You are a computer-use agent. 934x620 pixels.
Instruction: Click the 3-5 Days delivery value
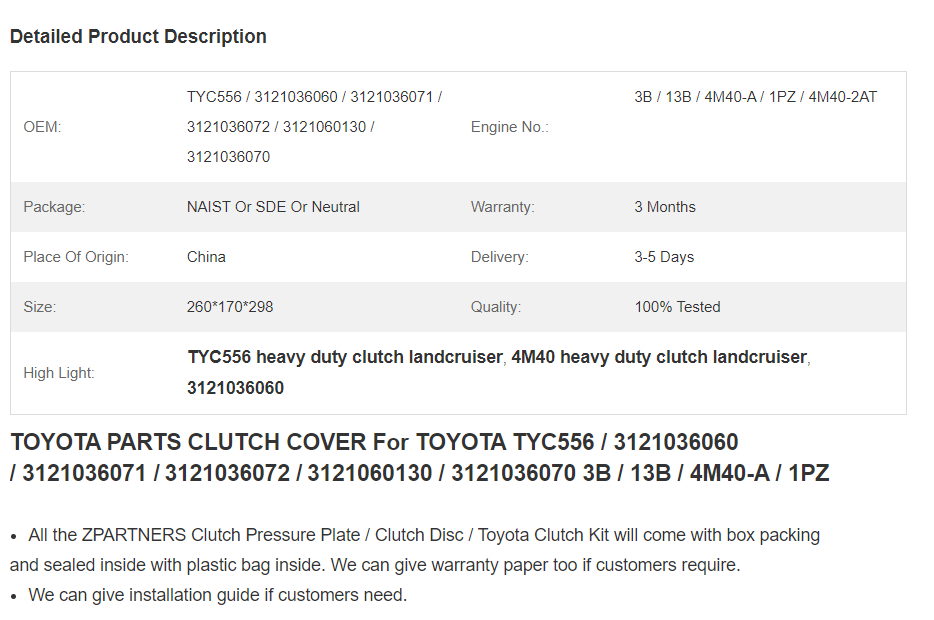coord(664,257)
